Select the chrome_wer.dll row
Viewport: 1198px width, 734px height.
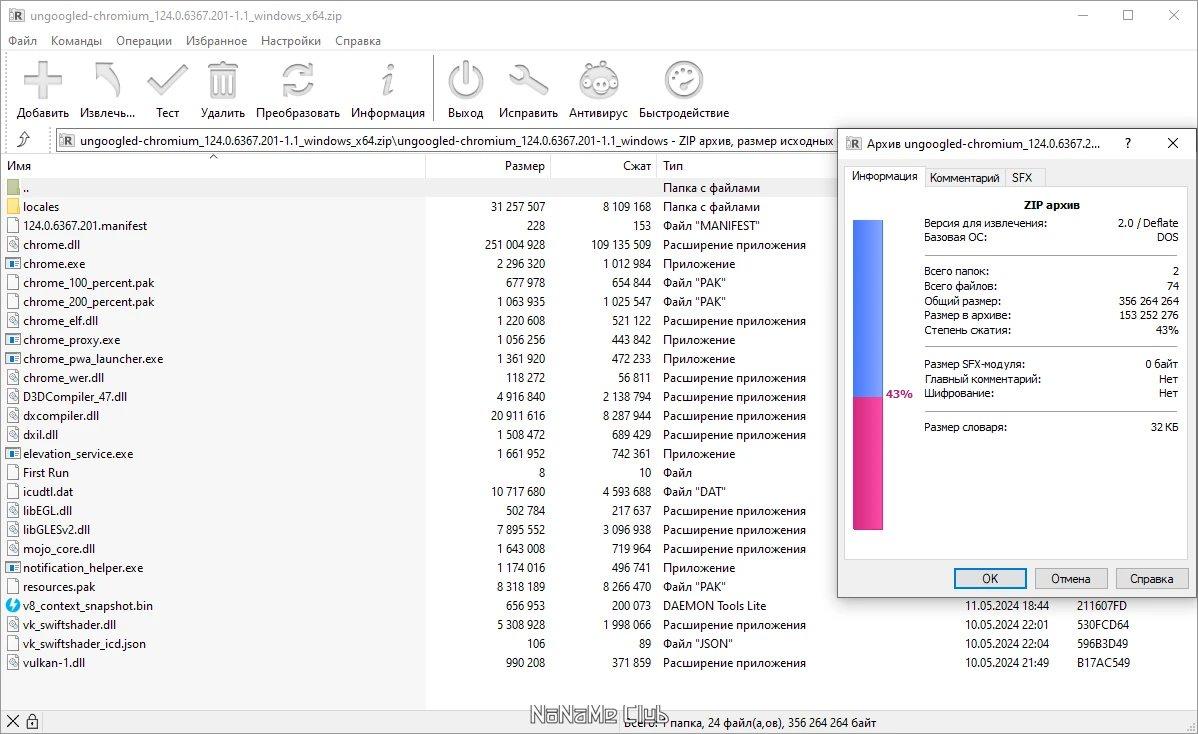(x=63, y=377)
